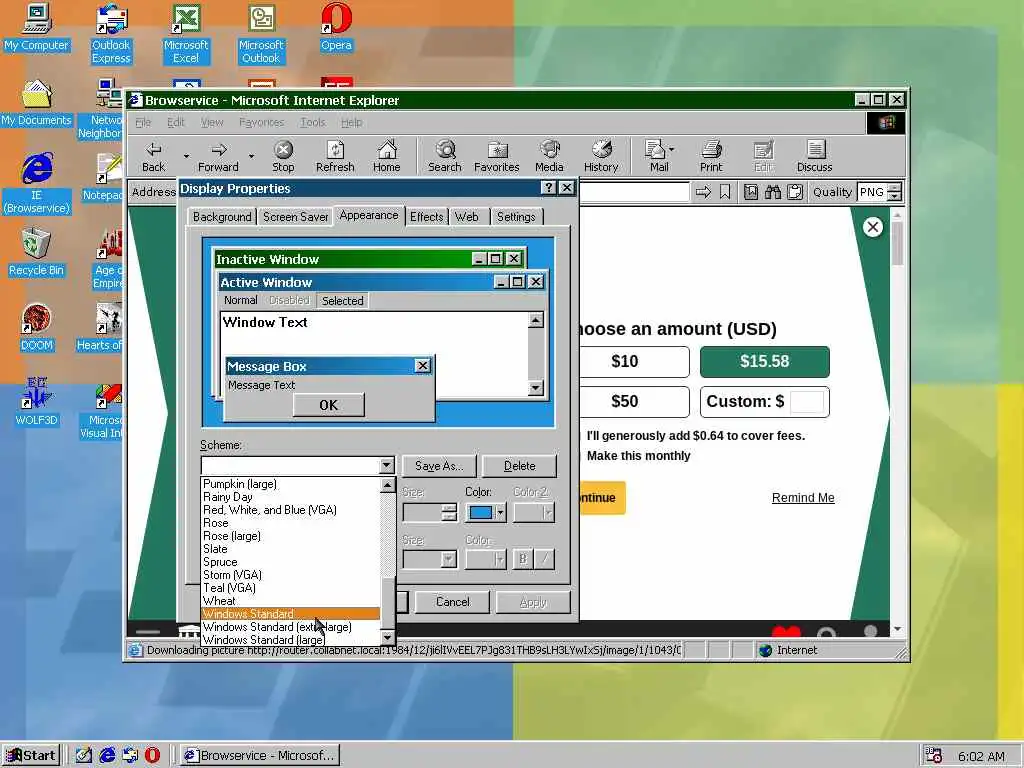Click the clipboard icon in Browservice bar

tap(795, 192)
